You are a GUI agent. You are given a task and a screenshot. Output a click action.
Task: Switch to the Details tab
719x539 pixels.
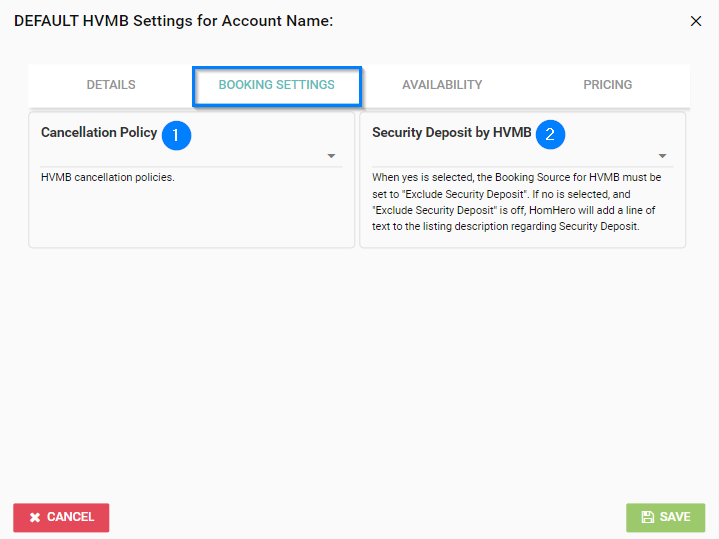click(x=111, y=85)
